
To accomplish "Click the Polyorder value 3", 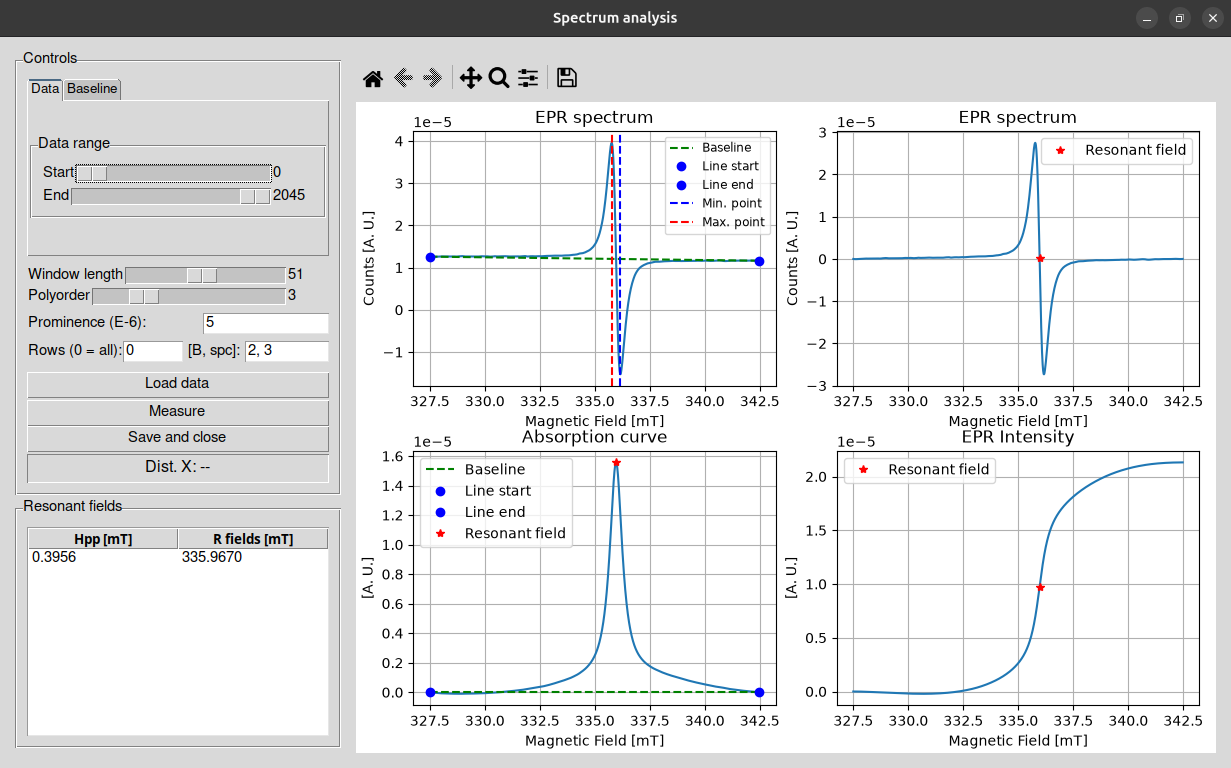I will tap(292, 296).
